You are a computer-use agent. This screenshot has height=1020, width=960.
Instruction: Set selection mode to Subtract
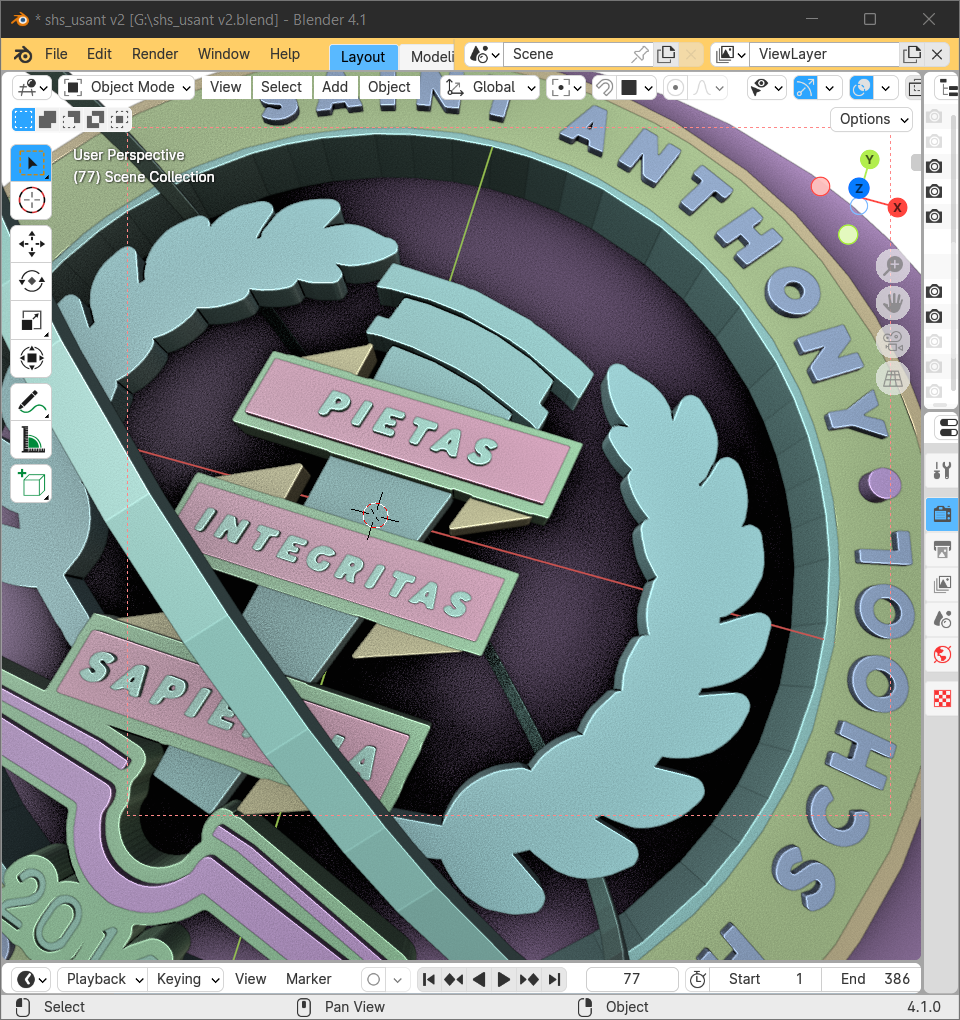pyautogui.click(x=72, y=120)
